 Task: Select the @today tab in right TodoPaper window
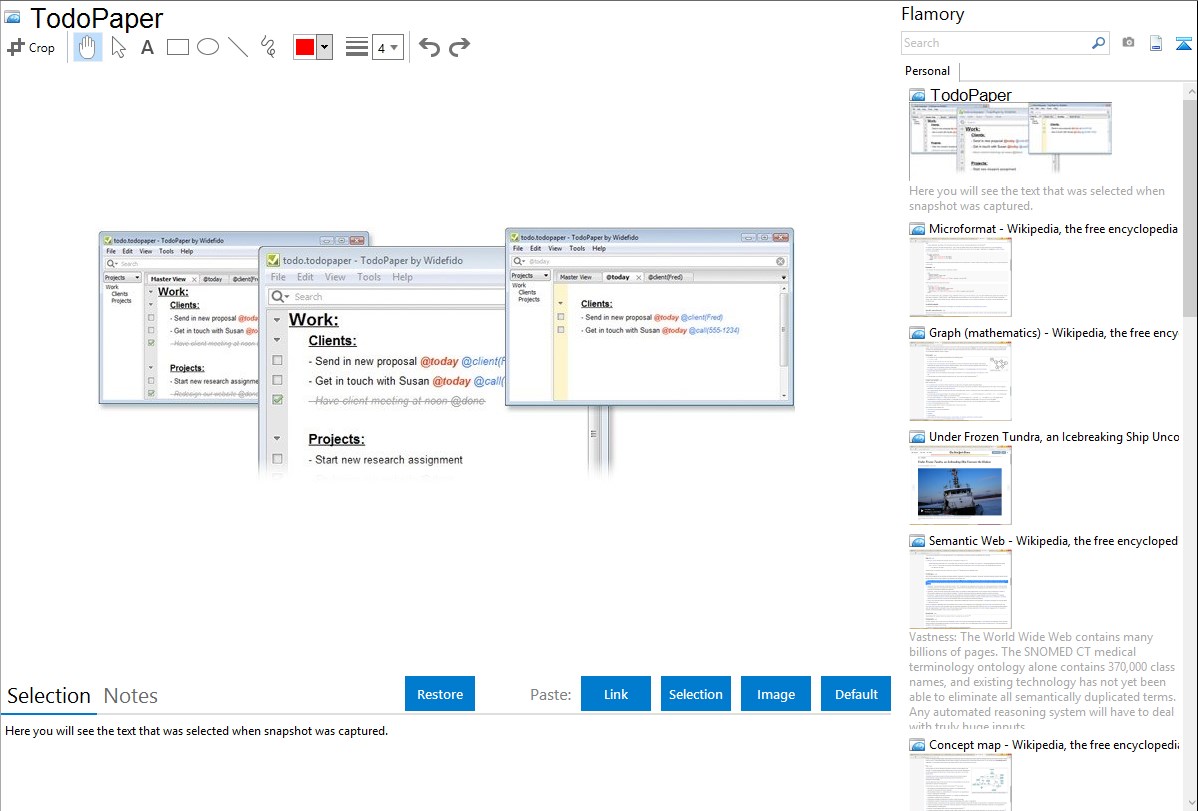(x=617, y=277)
